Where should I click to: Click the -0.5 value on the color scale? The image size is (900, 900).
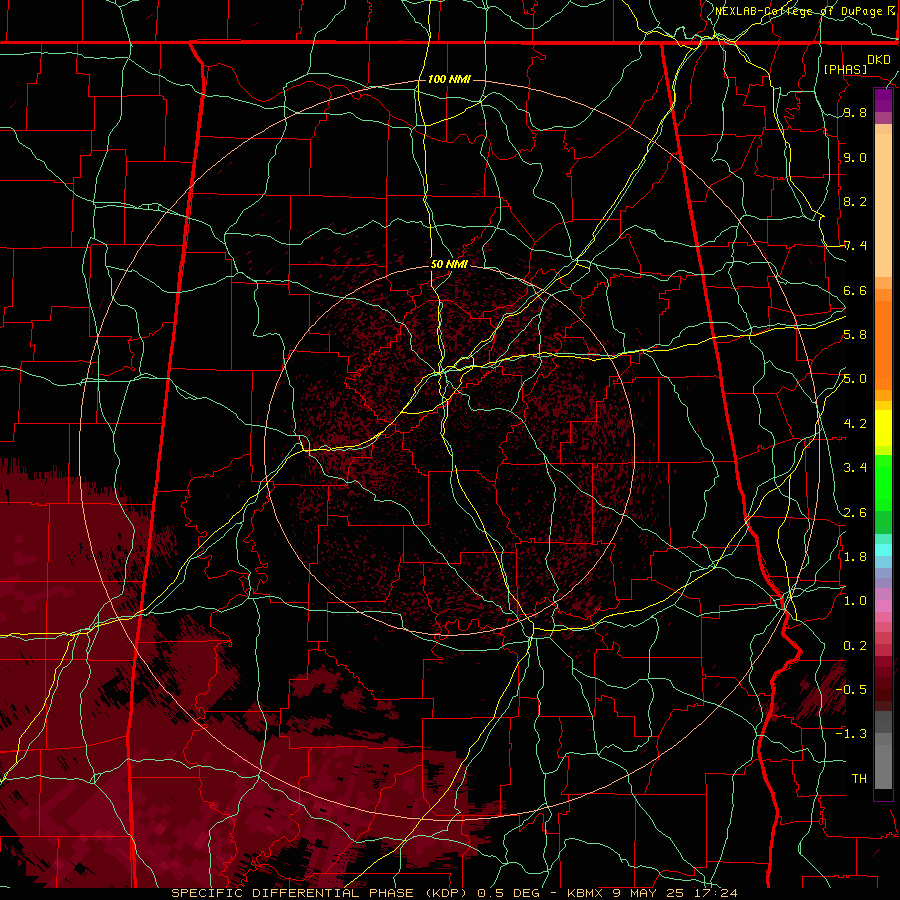pos(851,689)
